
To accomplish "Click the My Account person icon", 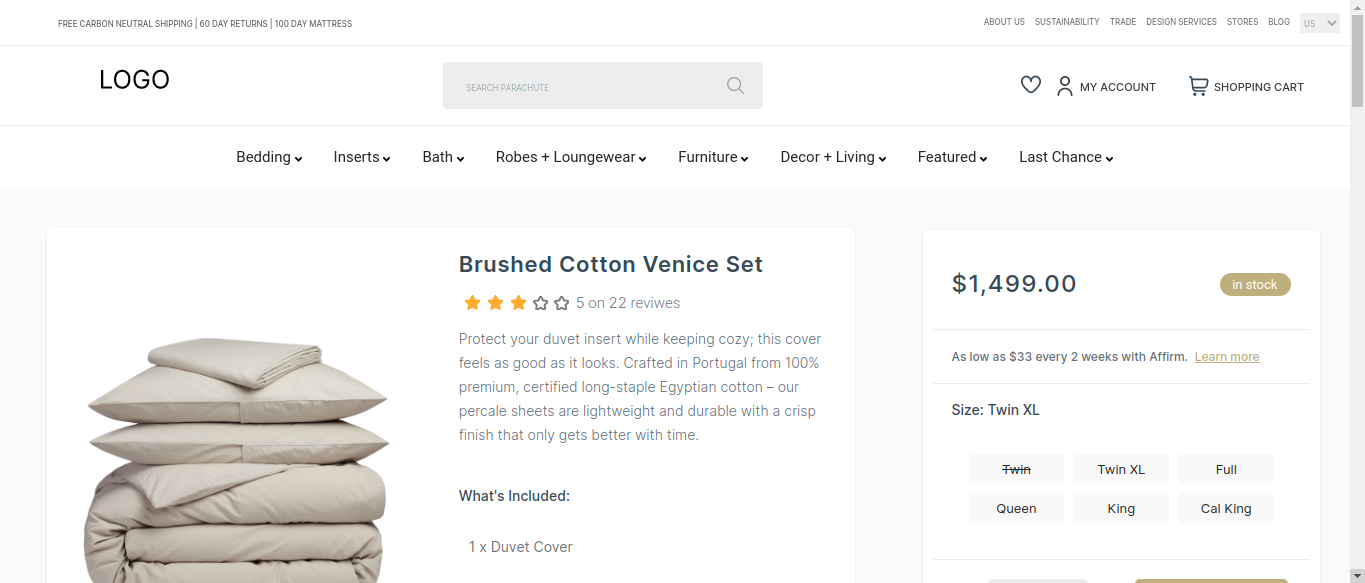I will pos(1065,87).
